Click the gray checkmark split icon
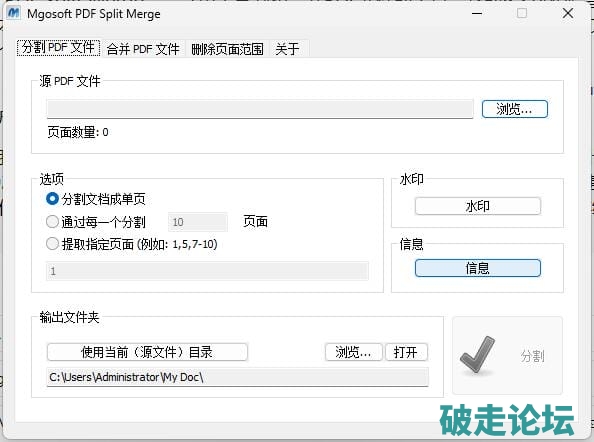Viewport: 594px width, 442px height. (x=477, y=356)
